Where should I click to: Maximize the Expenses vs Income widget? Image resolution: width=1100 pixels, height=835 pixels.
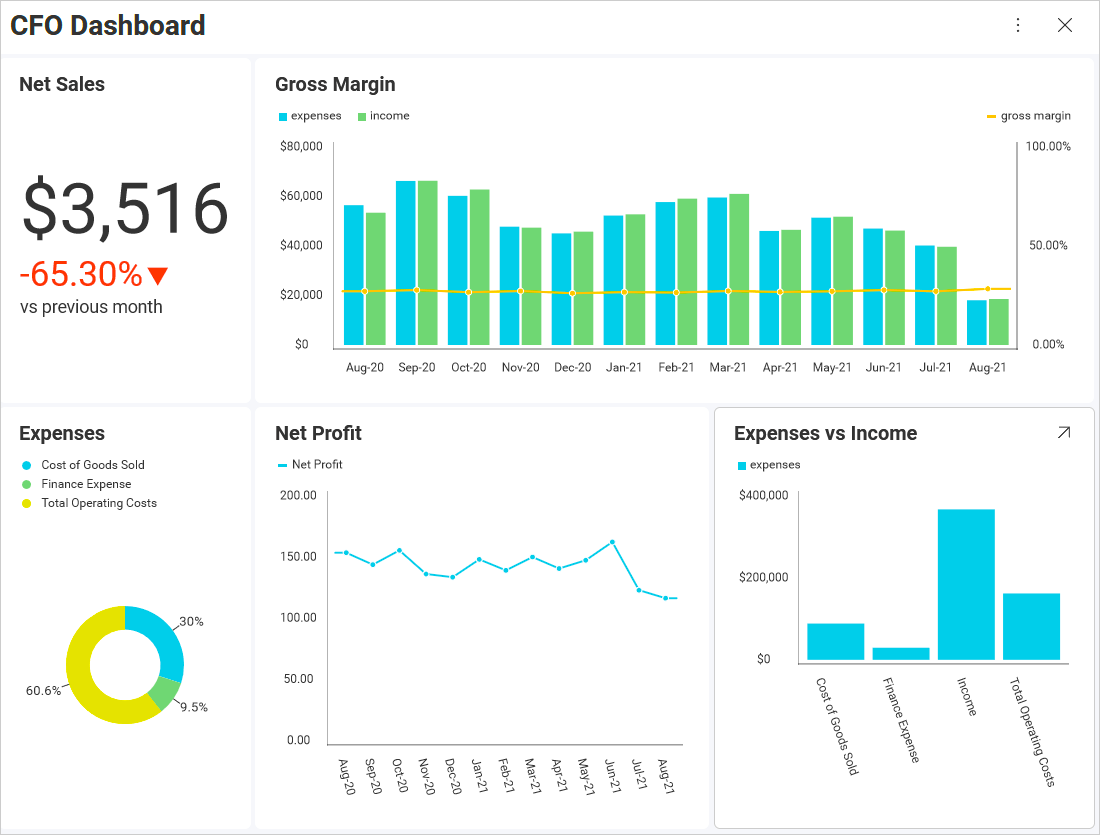tap(1064, 432)
